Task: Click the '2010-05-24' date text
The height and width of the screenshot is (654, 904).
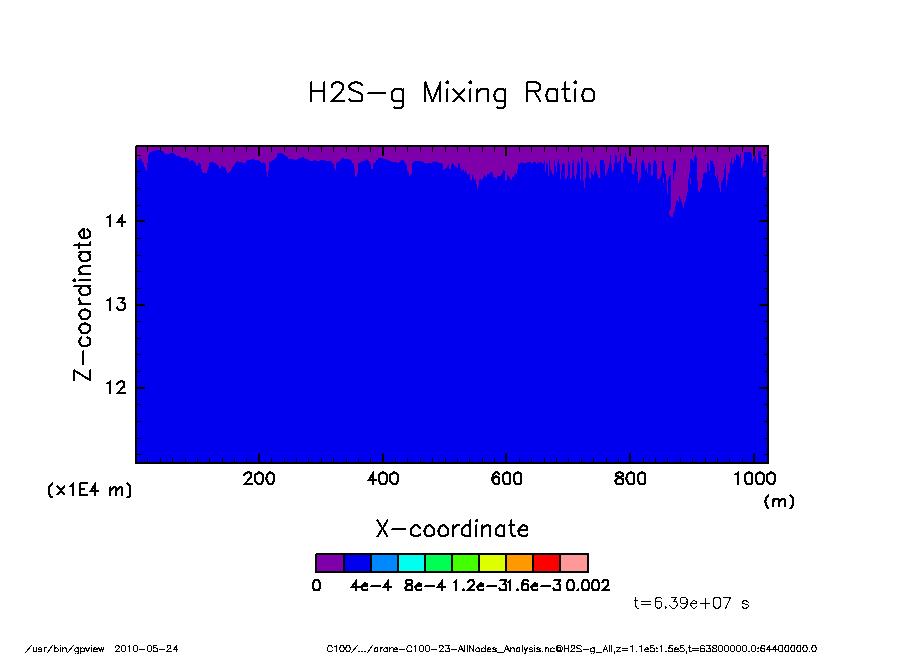Action: tap(146, 649)
